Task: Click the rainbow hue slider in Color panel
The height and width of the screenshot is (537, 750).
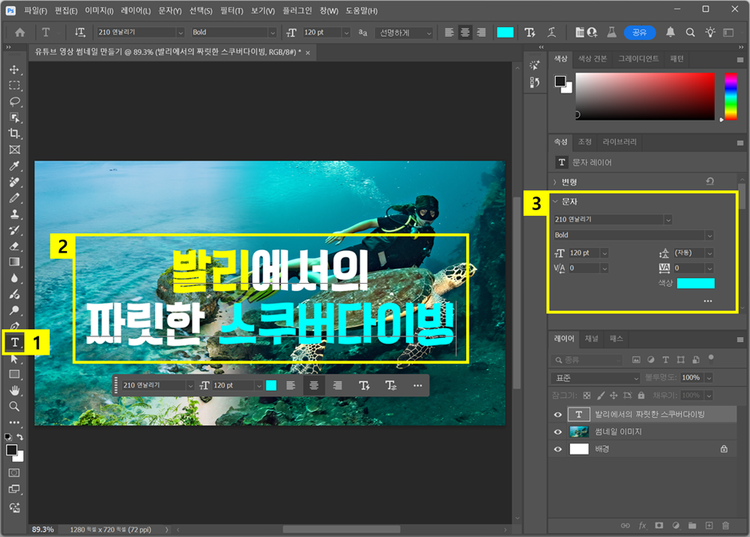Action: click(730, 96)
